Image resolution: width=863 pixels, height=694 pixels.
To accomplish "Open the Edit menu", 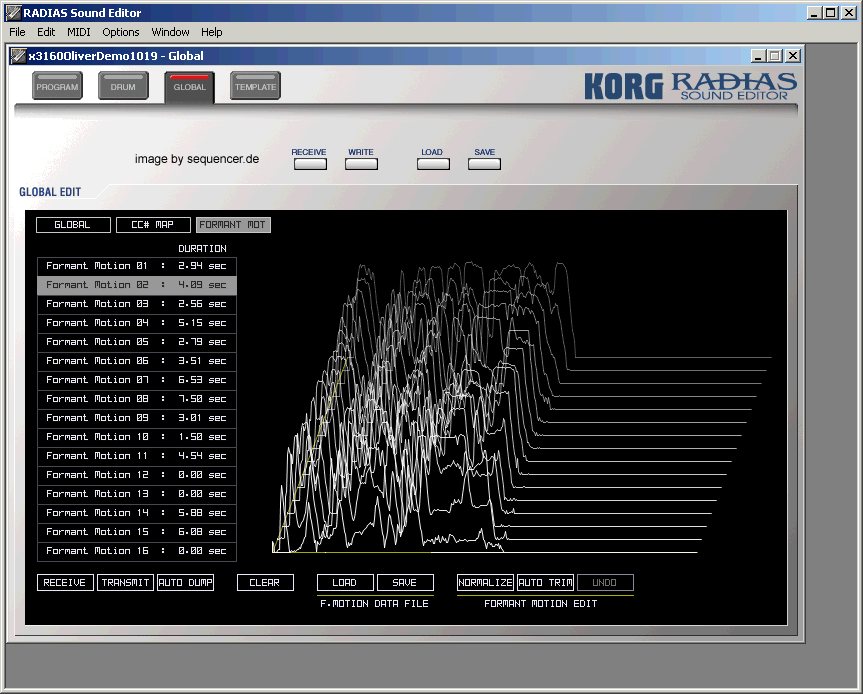I will [x=46, y=32].
